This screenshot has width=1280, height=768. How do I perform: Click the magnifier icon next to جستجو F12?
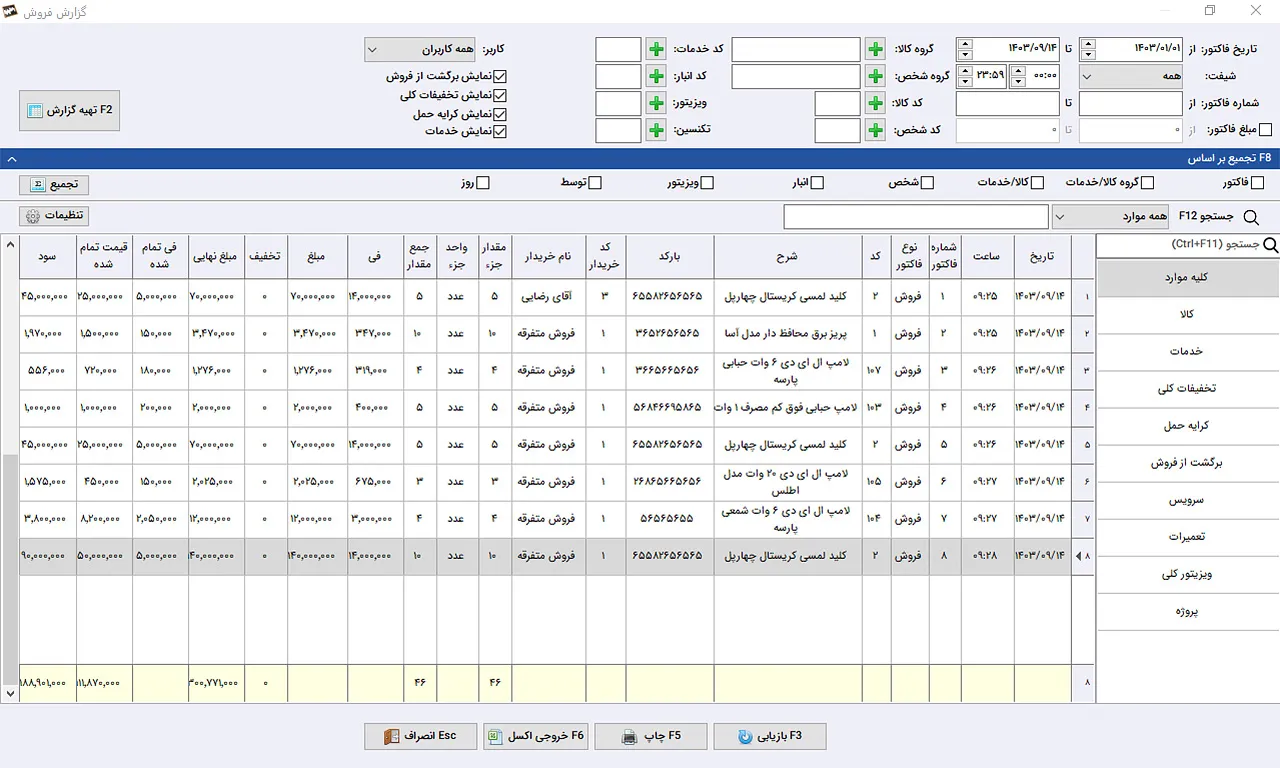click(1250, 217)
